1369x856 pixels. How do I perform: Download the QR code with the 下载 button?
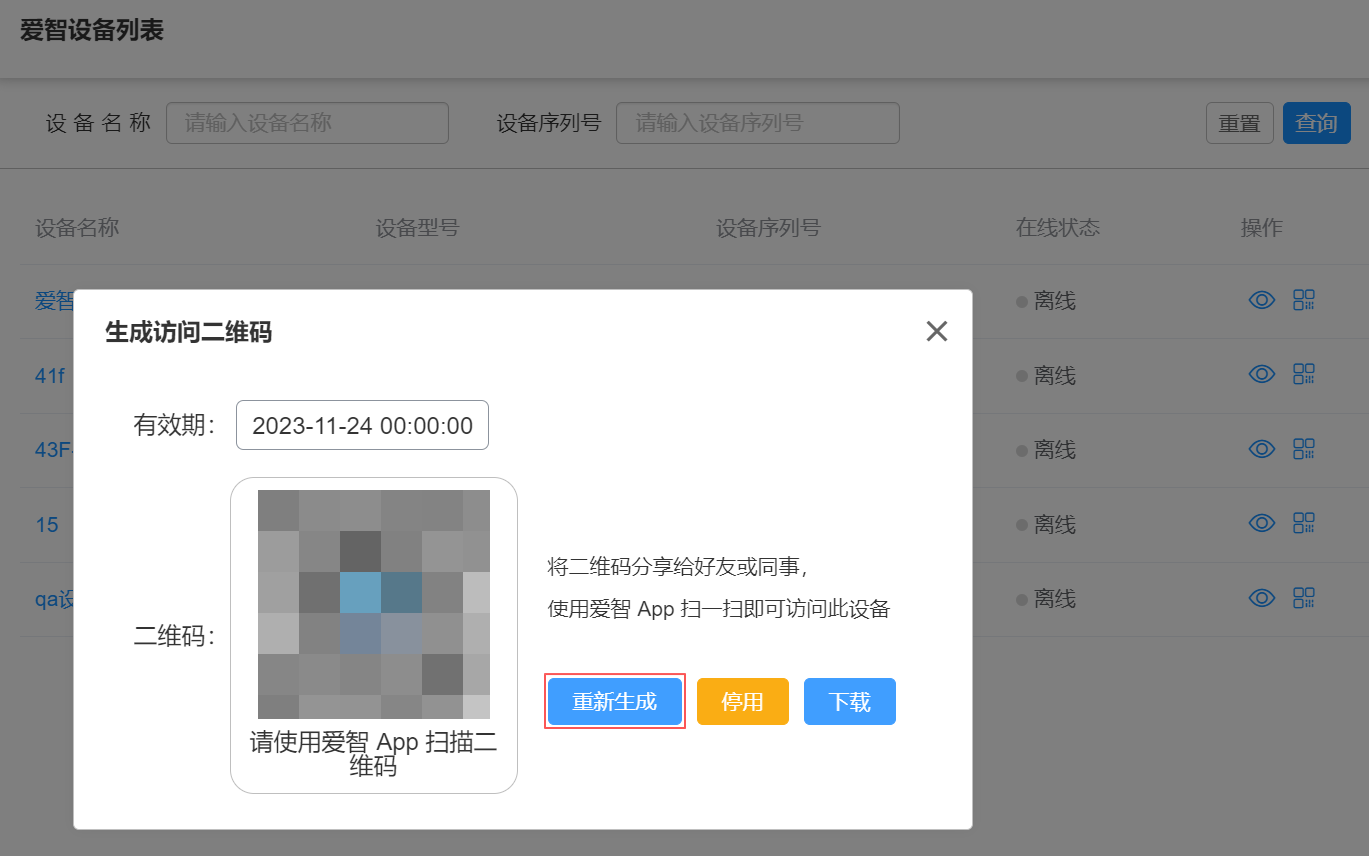pyautogui.click(x=849, y=701)
